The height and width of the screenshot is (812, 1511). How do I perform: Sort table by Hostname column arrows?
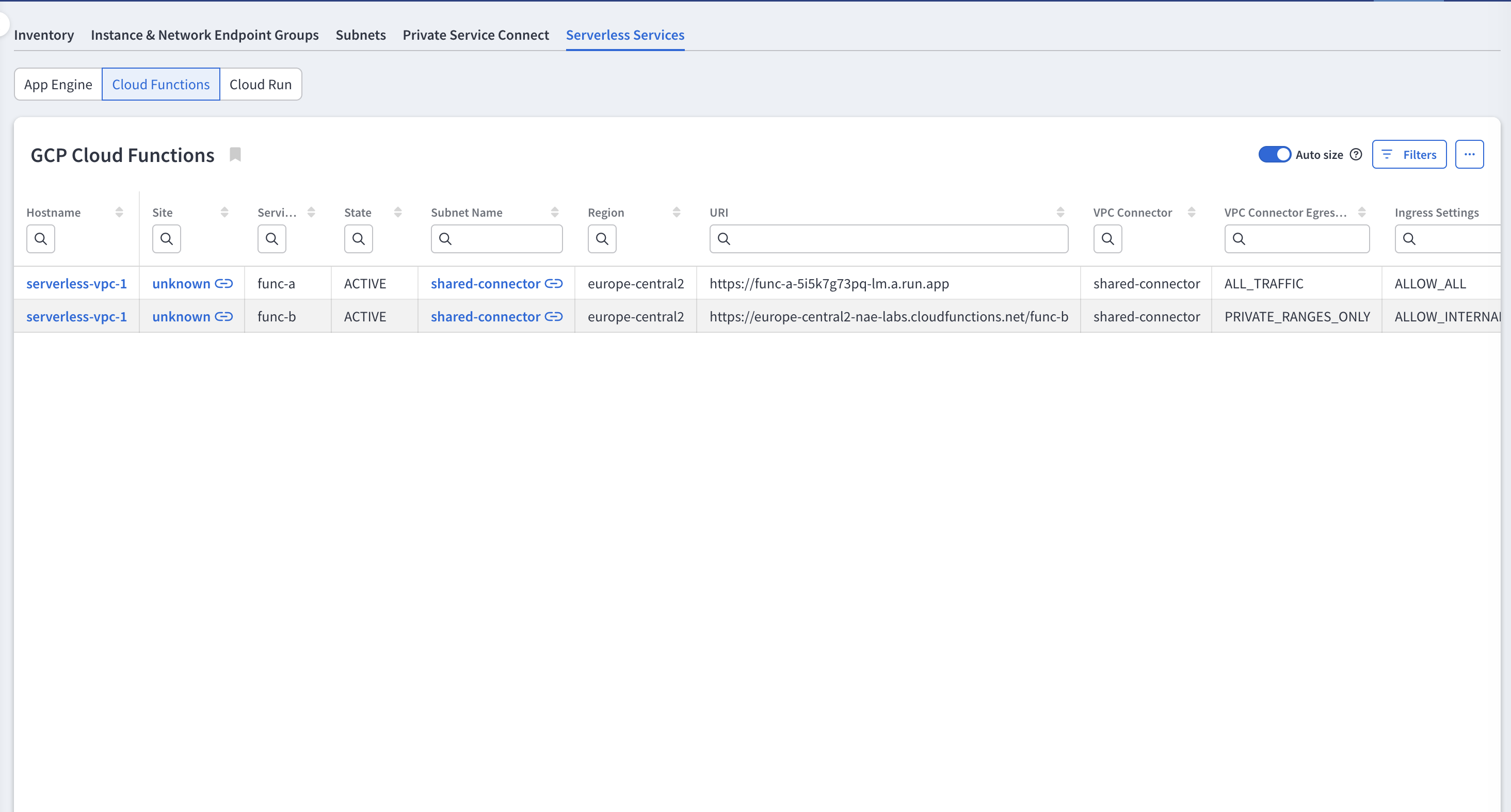click(x=119, y=212)
